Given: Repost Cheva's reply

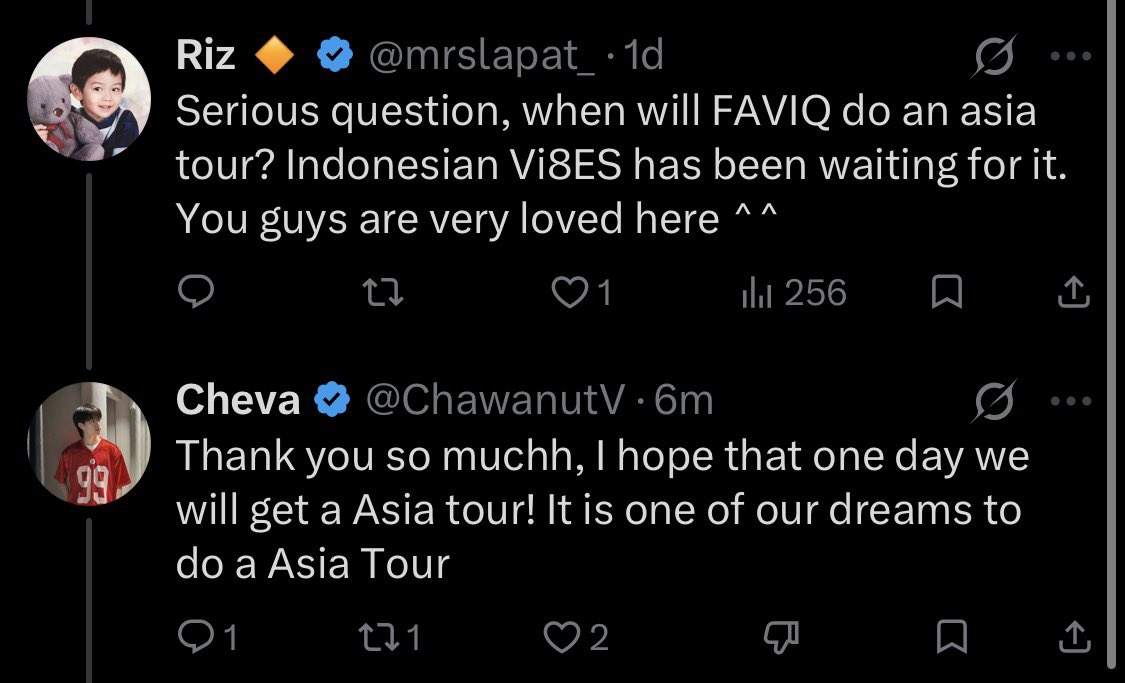Looking at the screenshot, I should click(x=391, y=636).
